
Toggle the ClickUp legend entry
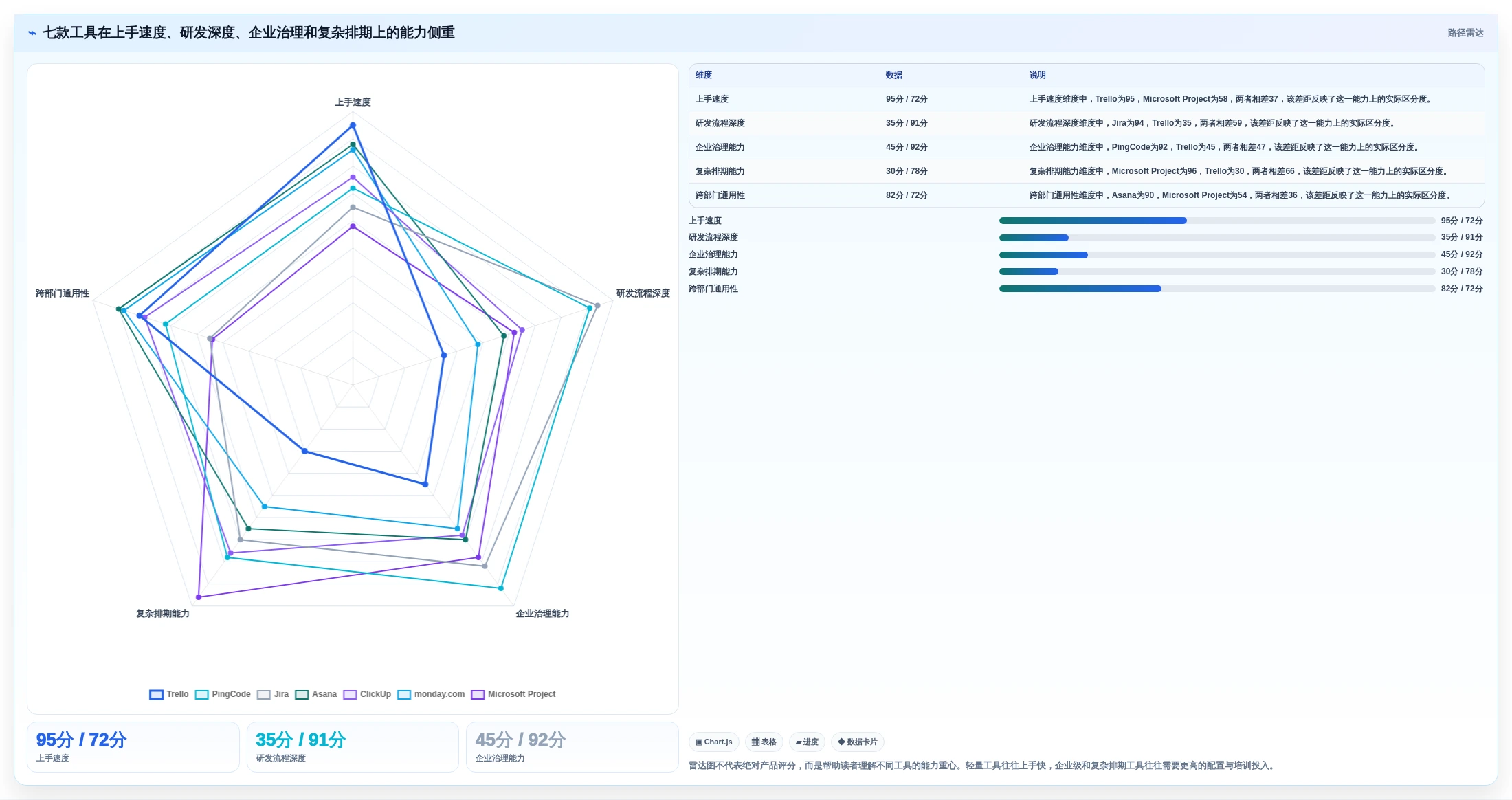pos(367,694)
